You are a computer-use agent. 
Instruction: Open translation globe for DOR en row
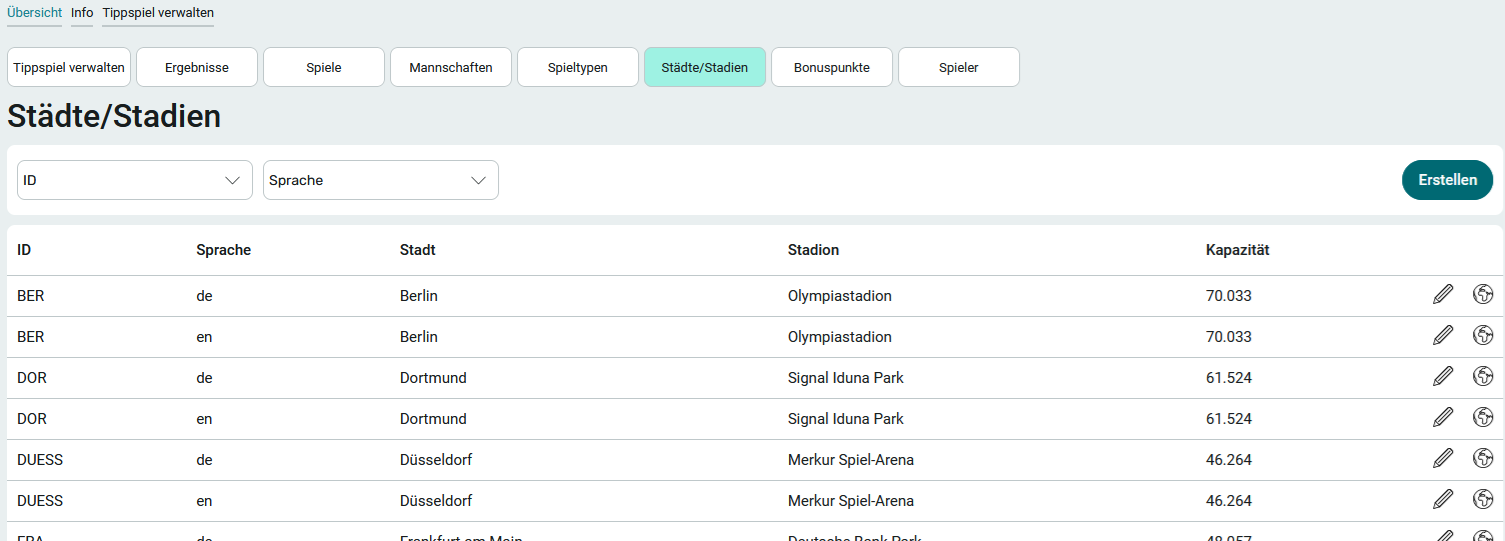(x=1483, y=417)
